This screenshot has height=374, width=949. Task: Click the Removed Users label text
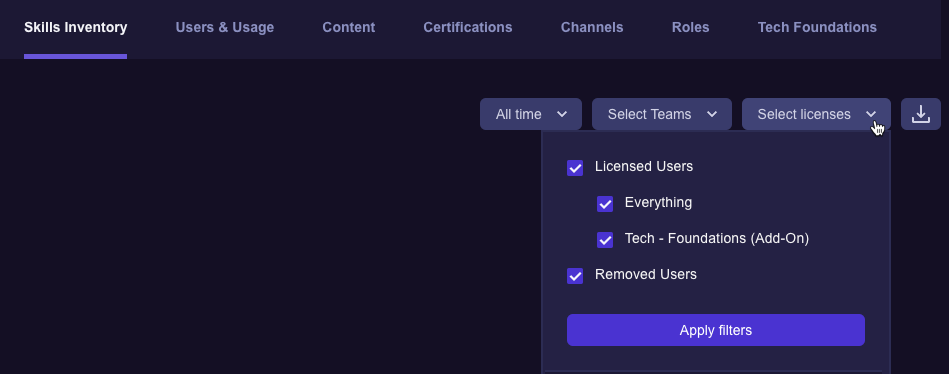pos(646,275)
